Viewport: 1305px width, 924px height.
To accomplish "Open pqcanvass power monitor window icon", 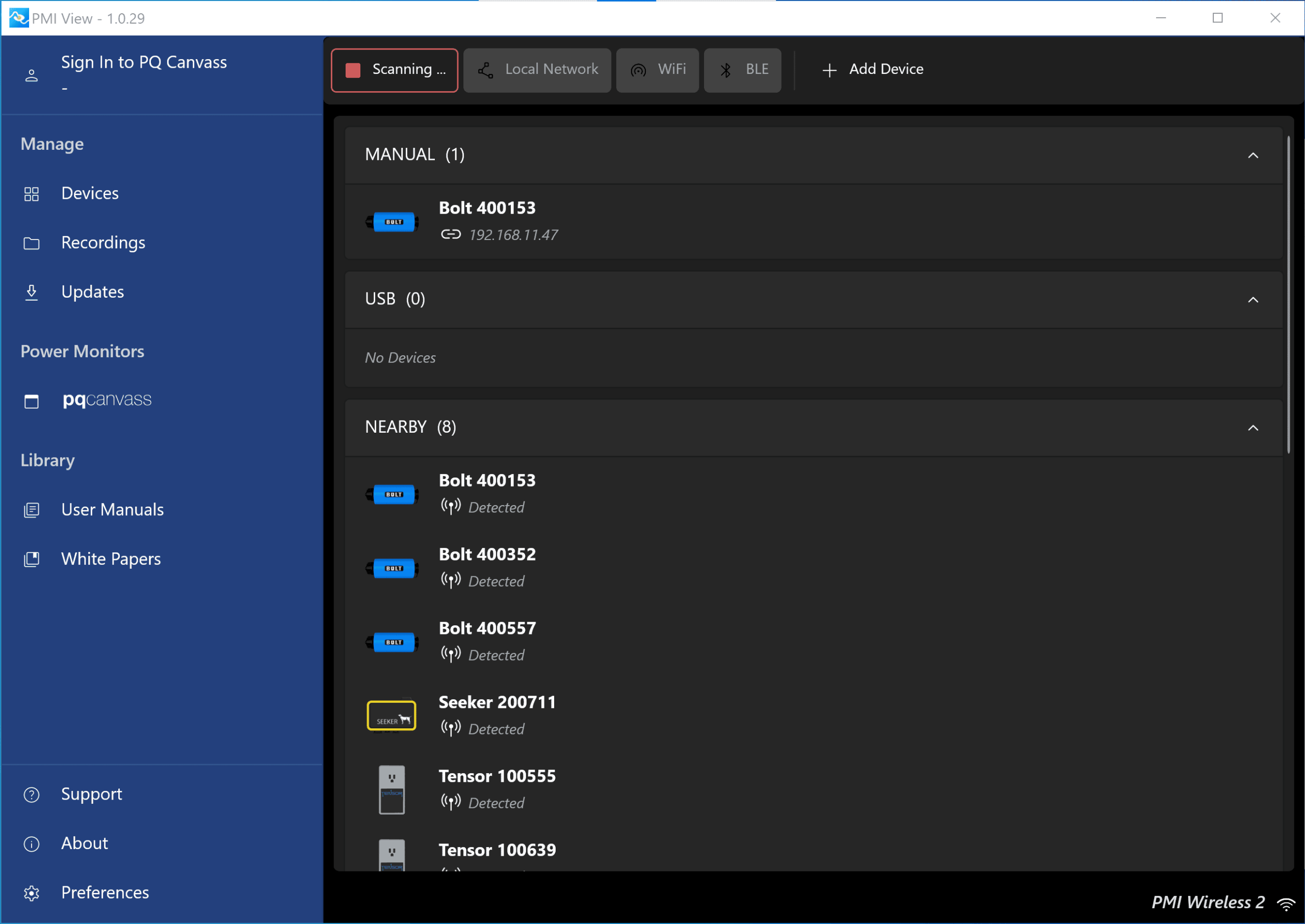I will point(32,401).
